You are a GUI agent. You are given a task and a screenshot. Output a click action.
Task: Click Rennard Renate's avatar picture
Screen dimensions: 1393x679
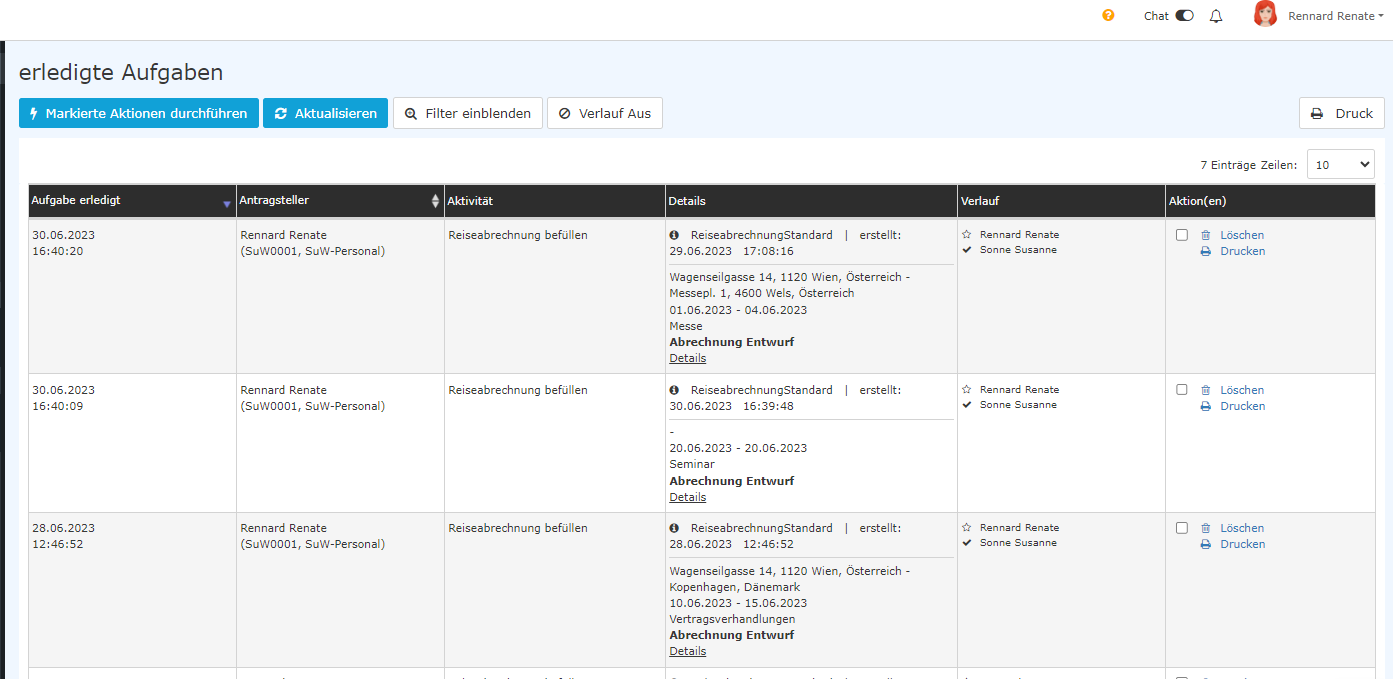pyautogui.click(x=1265, y=15)
